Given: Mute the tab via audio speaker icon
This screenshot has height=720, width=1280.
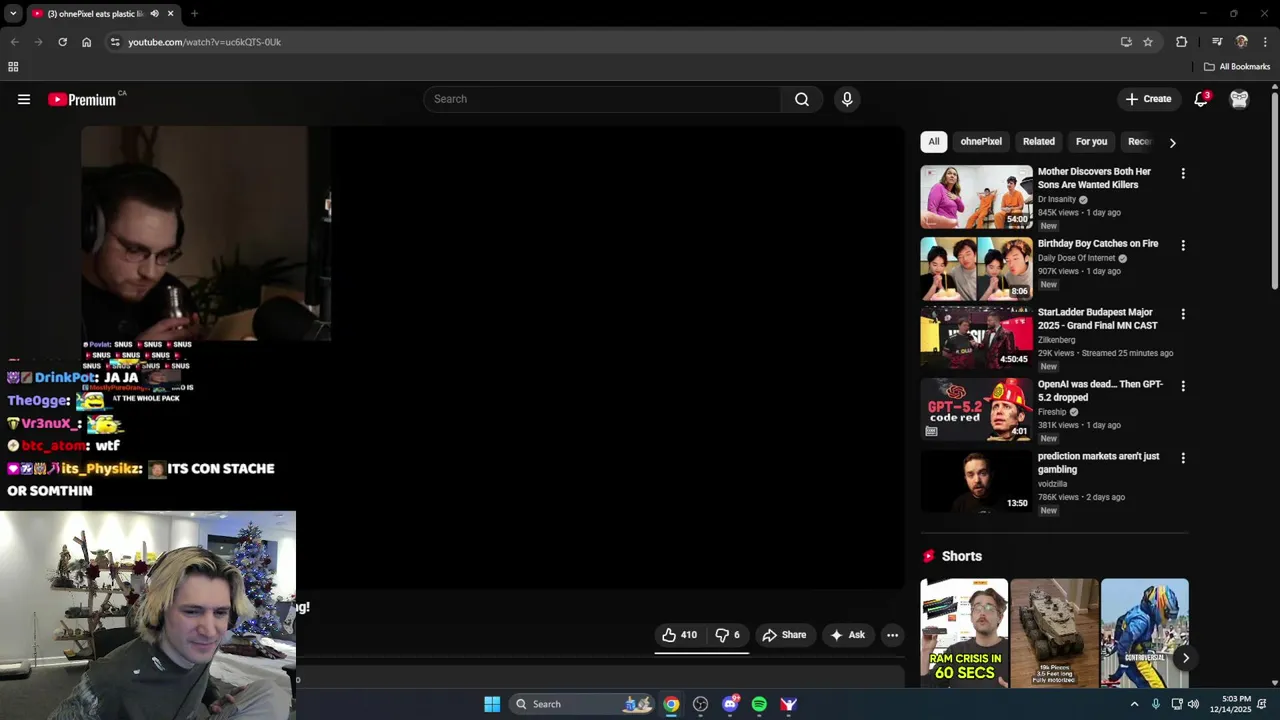Looking at the screenshot, I should (154, 14).
